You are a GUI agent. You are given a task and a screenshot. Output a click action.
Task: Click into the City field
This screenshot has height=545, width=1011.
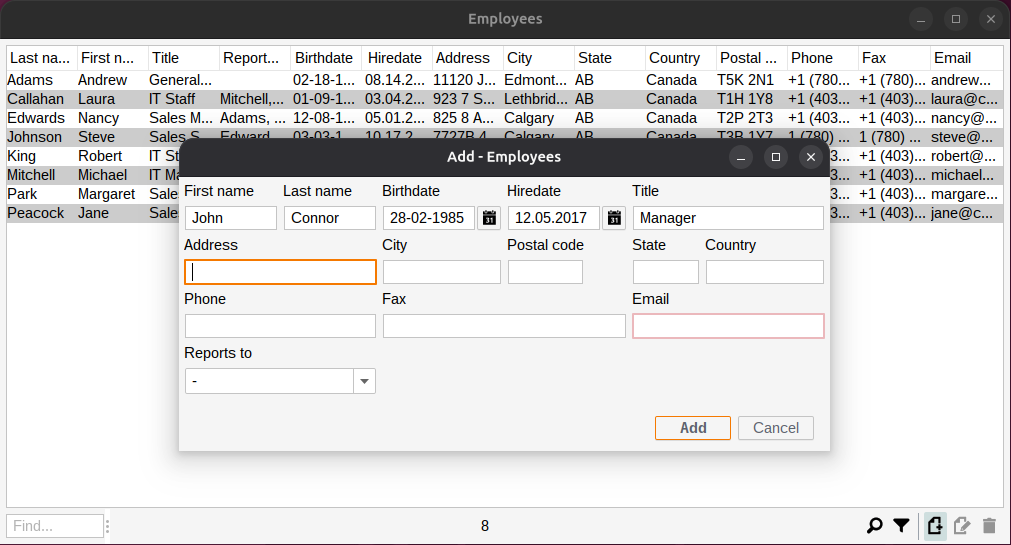[x=441, y=272]
